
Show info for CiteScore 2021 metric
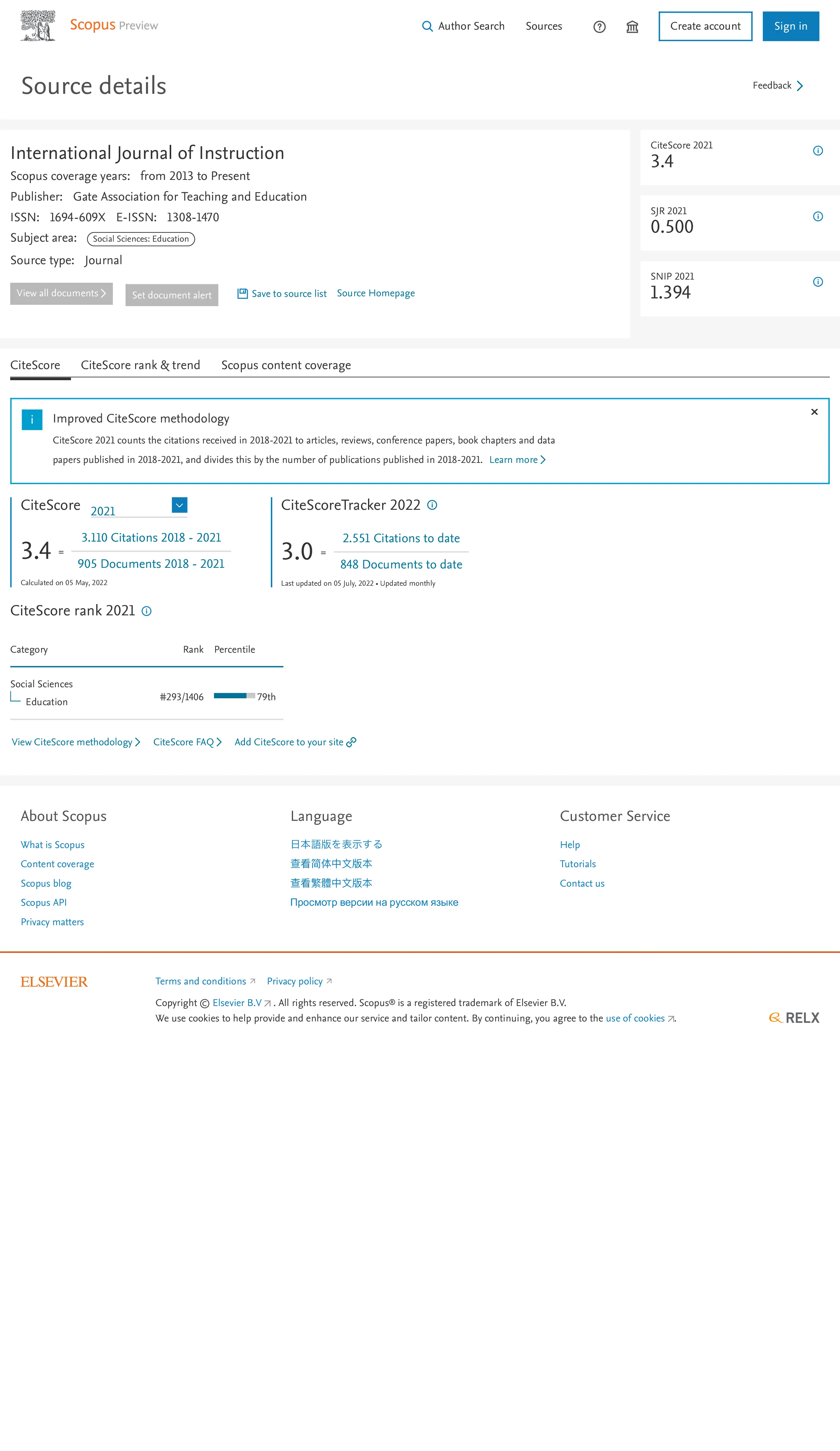(x=817, y=151)
